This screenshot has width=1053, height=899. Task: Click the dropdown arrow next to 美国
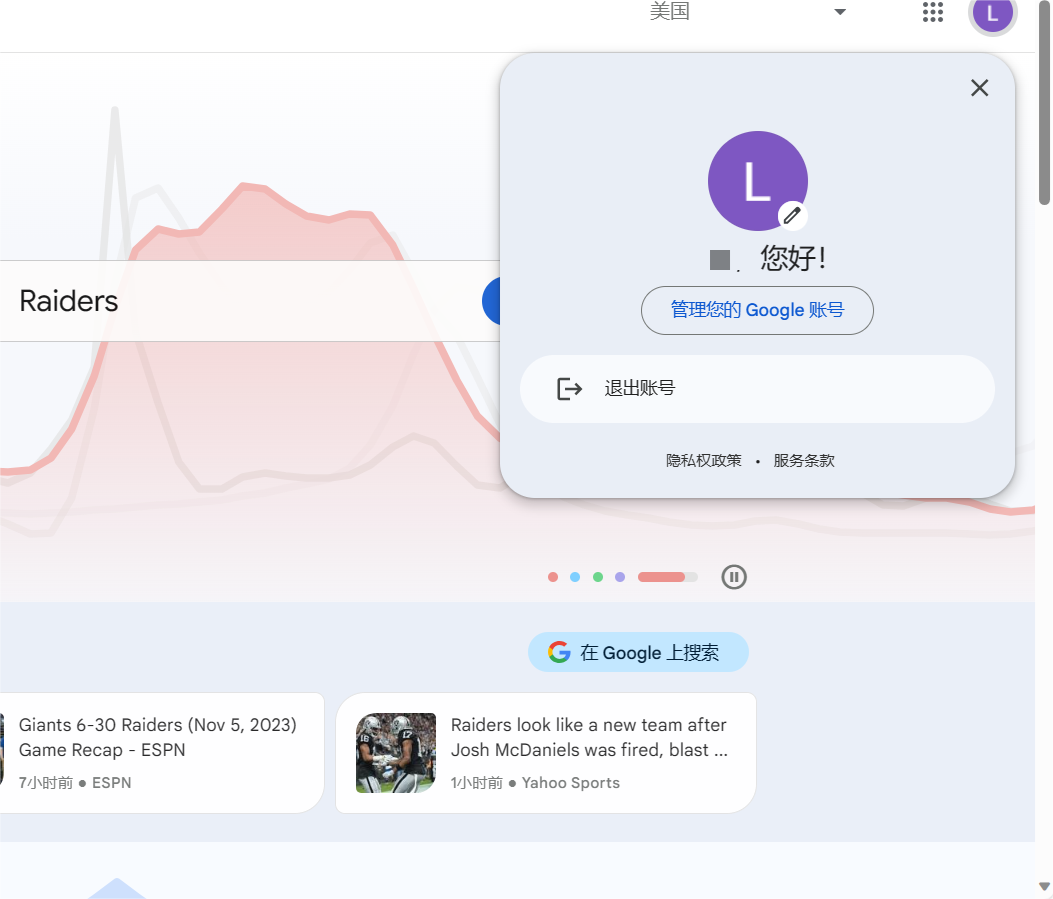(x=839, y=12)
